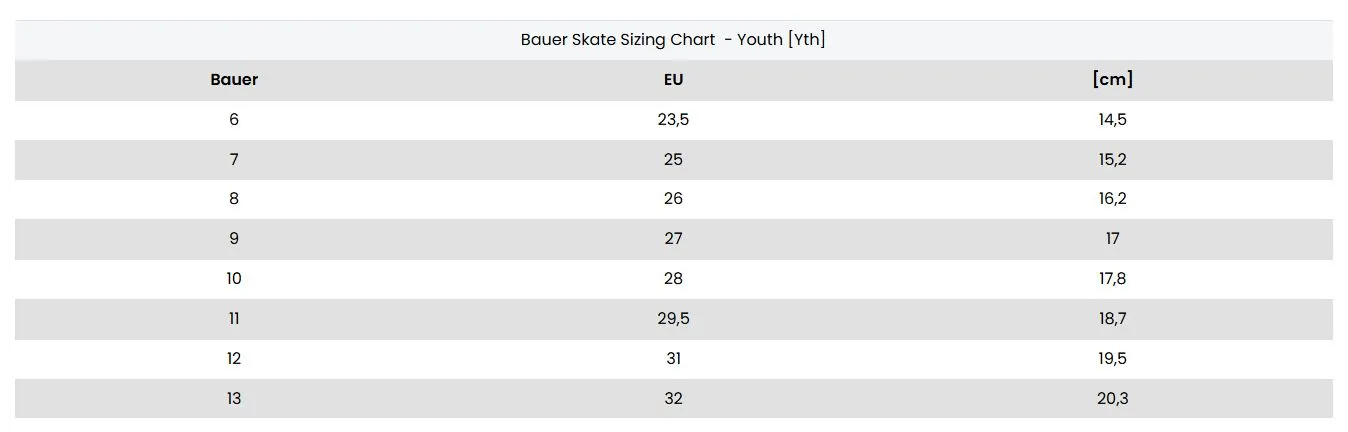Select Bauer size 6 cell
1348x432 pixels.
click(x=234, y=120)
